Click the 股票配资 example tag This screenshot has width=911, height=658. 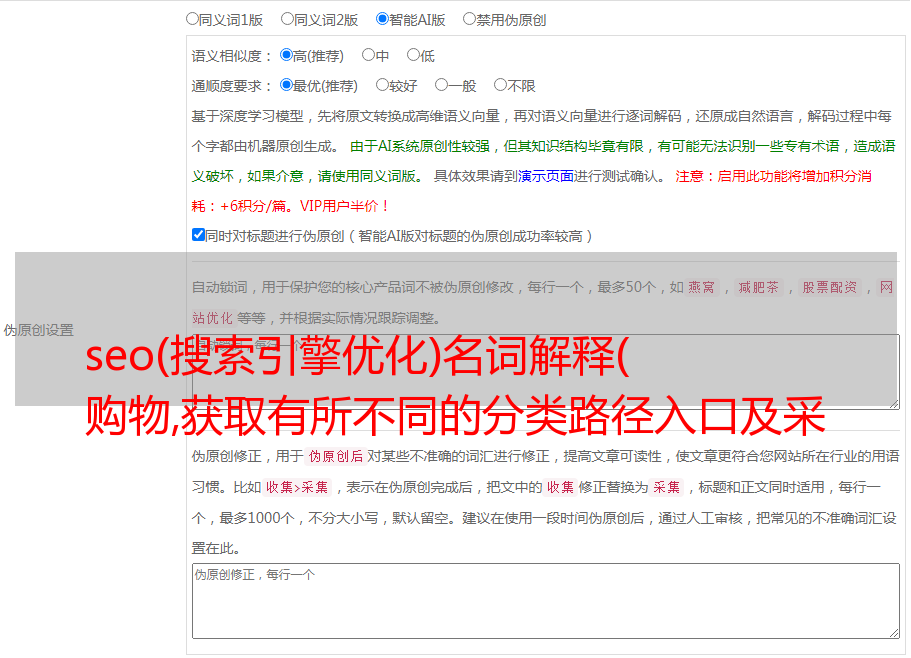(830, 287)
